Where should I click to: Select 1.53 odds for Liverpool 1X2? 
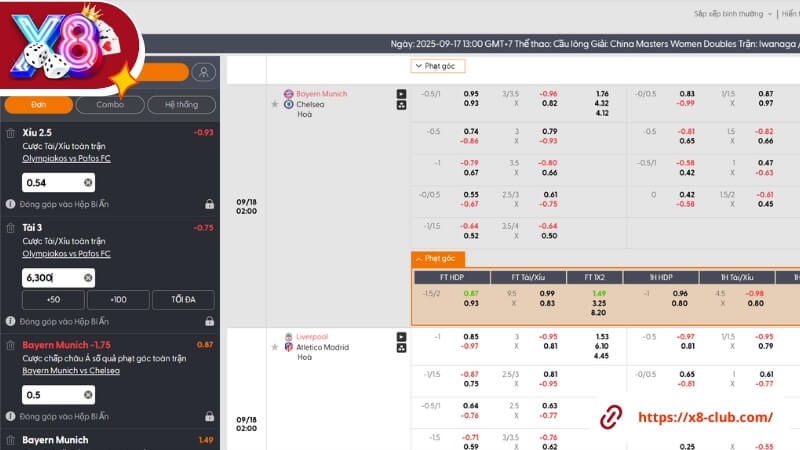[602, 337]
